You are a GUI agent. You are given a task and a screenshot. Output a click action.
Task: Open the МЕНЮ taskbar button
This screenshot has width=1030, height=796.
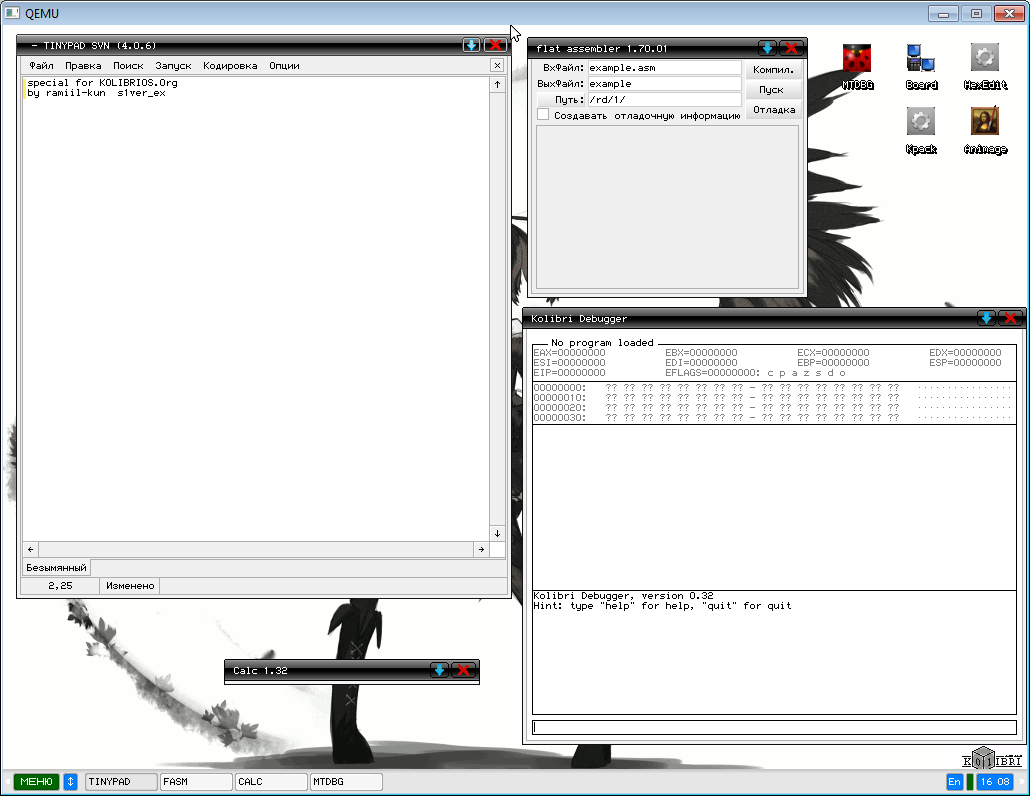(x=35, y=781)
